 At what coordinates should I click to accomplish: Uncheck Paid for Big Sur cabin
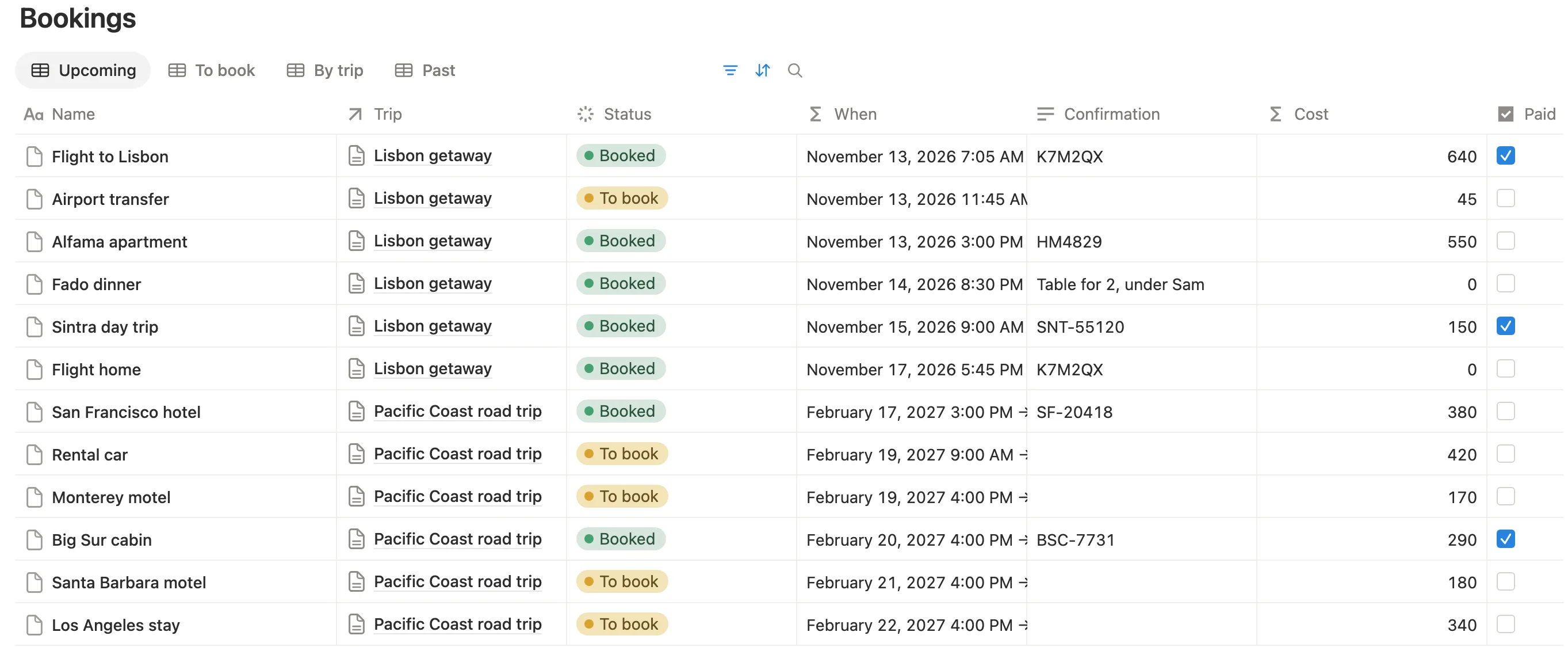pos(1505,539)
